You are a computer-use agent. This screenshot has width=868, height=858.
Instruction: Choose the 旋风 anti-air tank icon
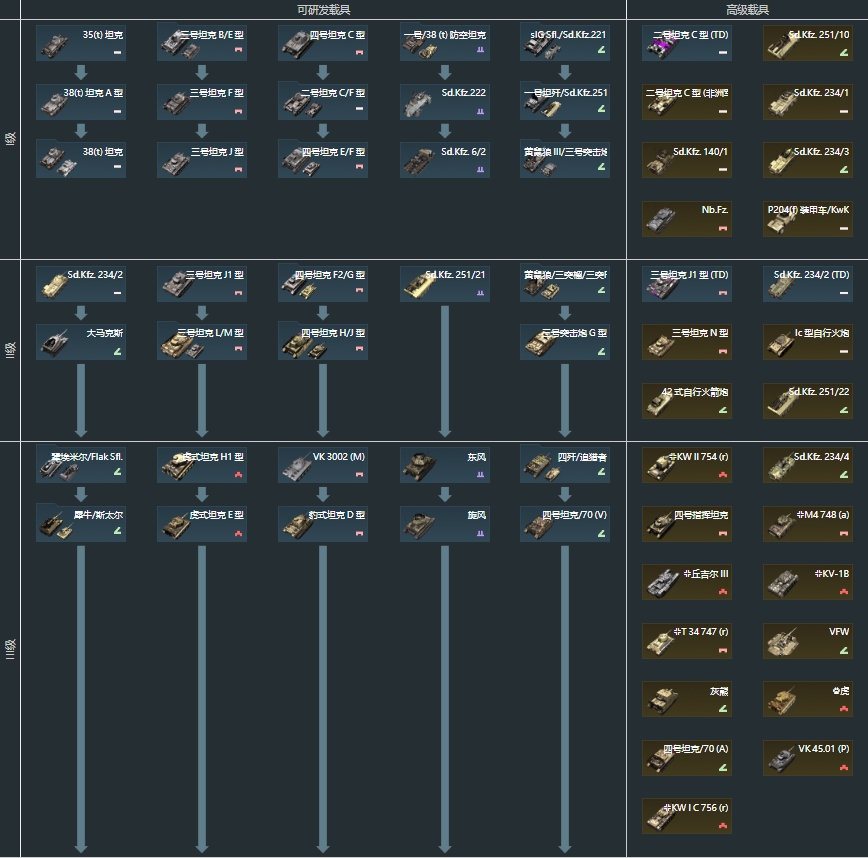pyautogui.click(x=418, y=526)
